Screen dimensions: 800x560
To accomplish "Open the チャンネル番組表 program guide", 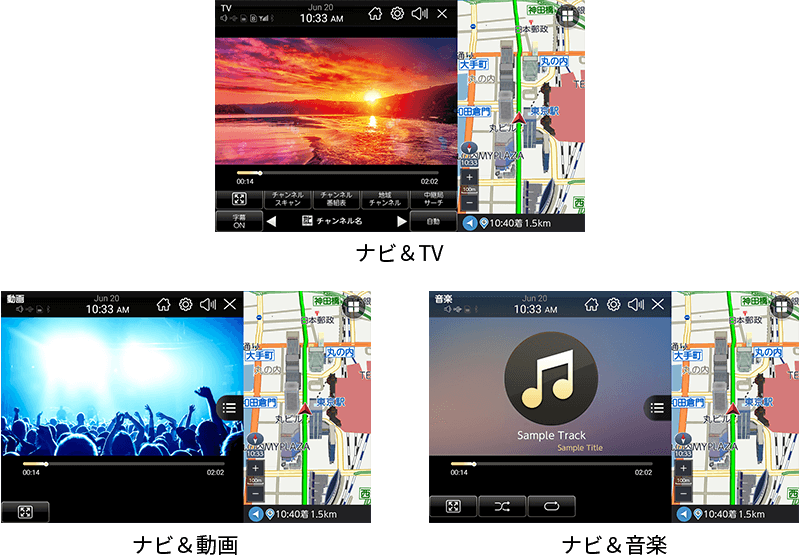I will click(336, 199).
